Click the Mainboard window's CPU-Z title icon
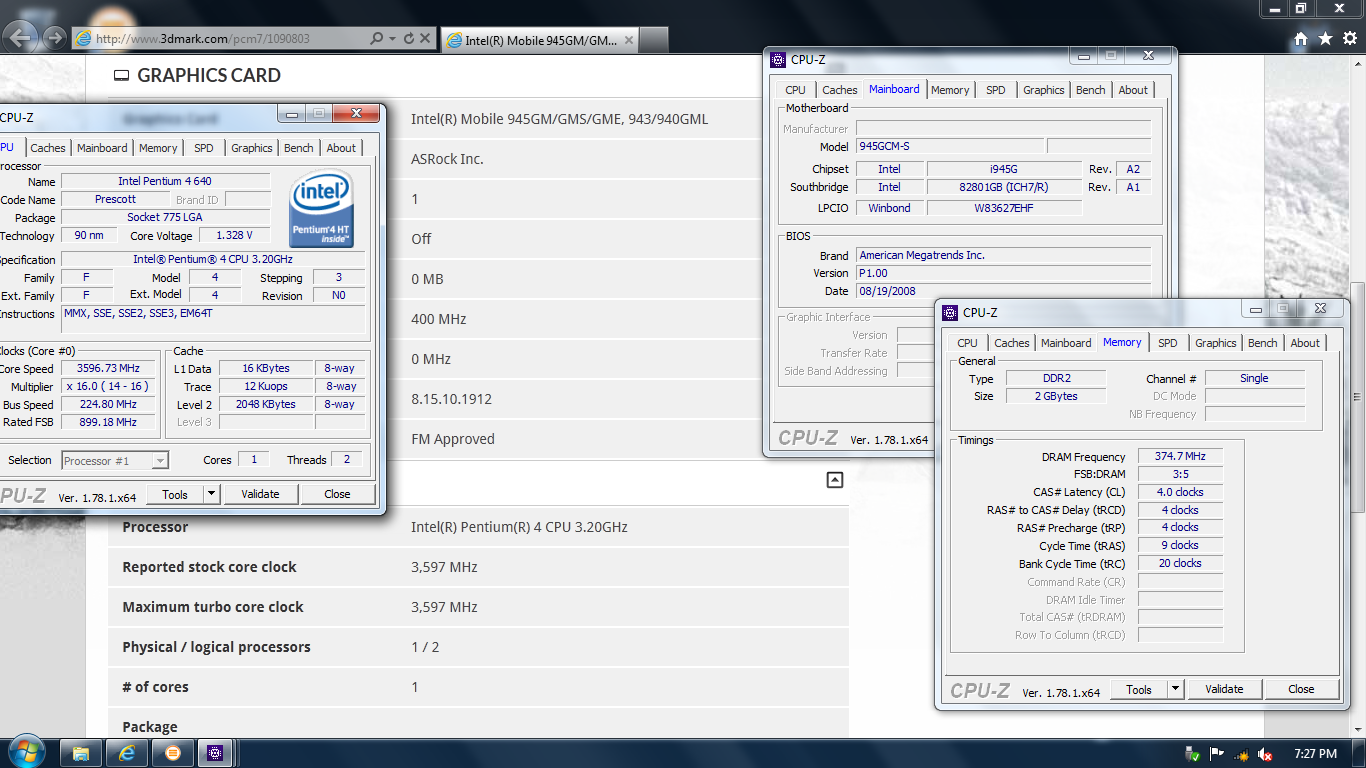The width and height of the screenshot is (1366, 768). [x=778, y=60]
